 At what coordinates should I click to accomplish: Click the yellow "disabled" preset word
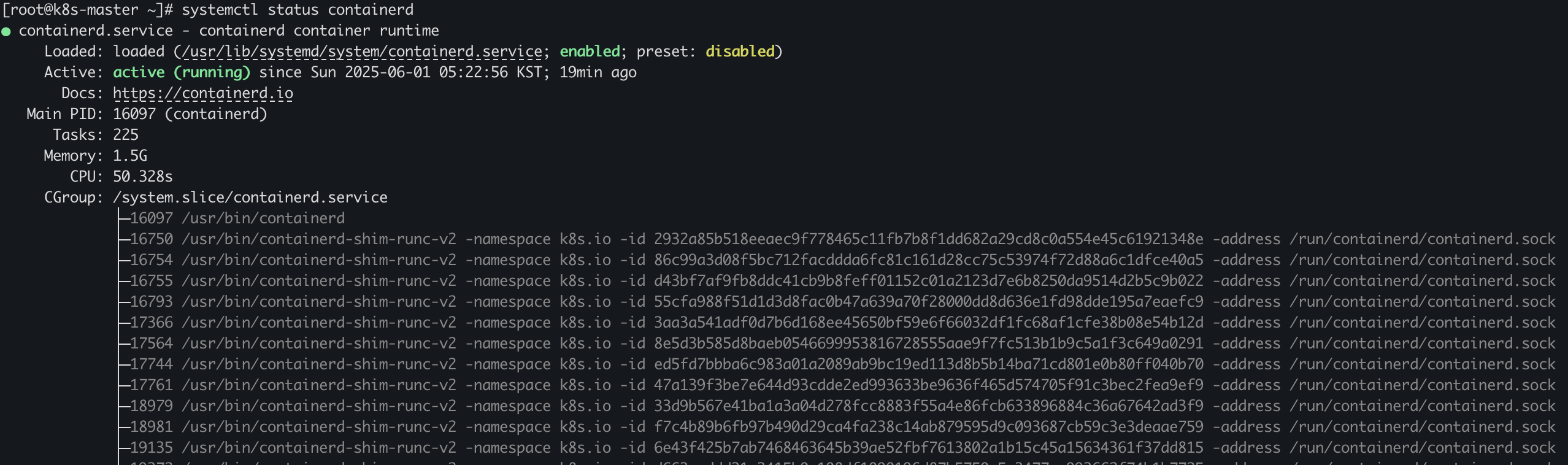pyautogui.click(x=740, y=52)
